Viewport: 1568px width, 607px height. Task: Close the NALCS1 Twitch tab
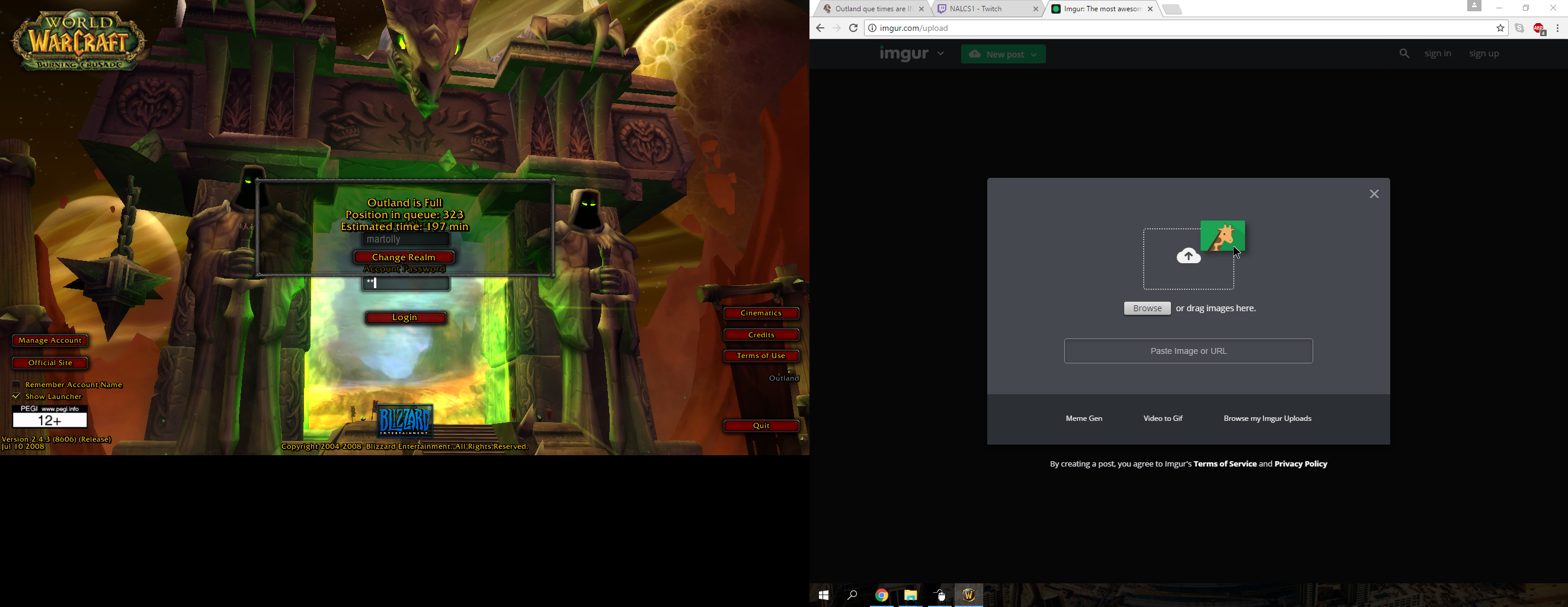point(1035,9)
